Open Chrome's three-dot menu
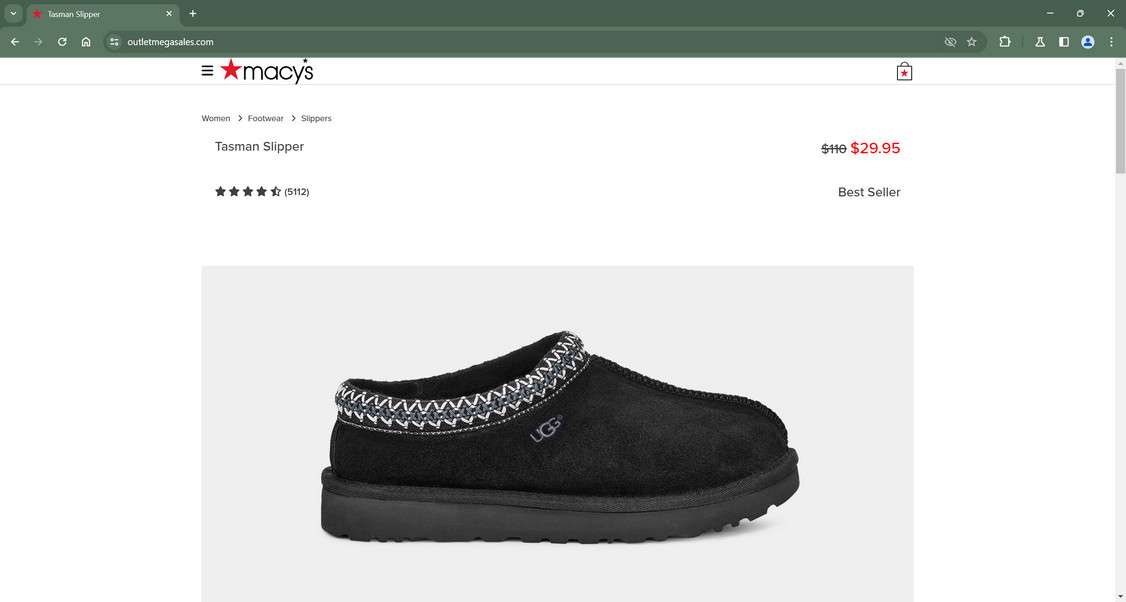1126x602 pixels. (x=1111, y=42)
